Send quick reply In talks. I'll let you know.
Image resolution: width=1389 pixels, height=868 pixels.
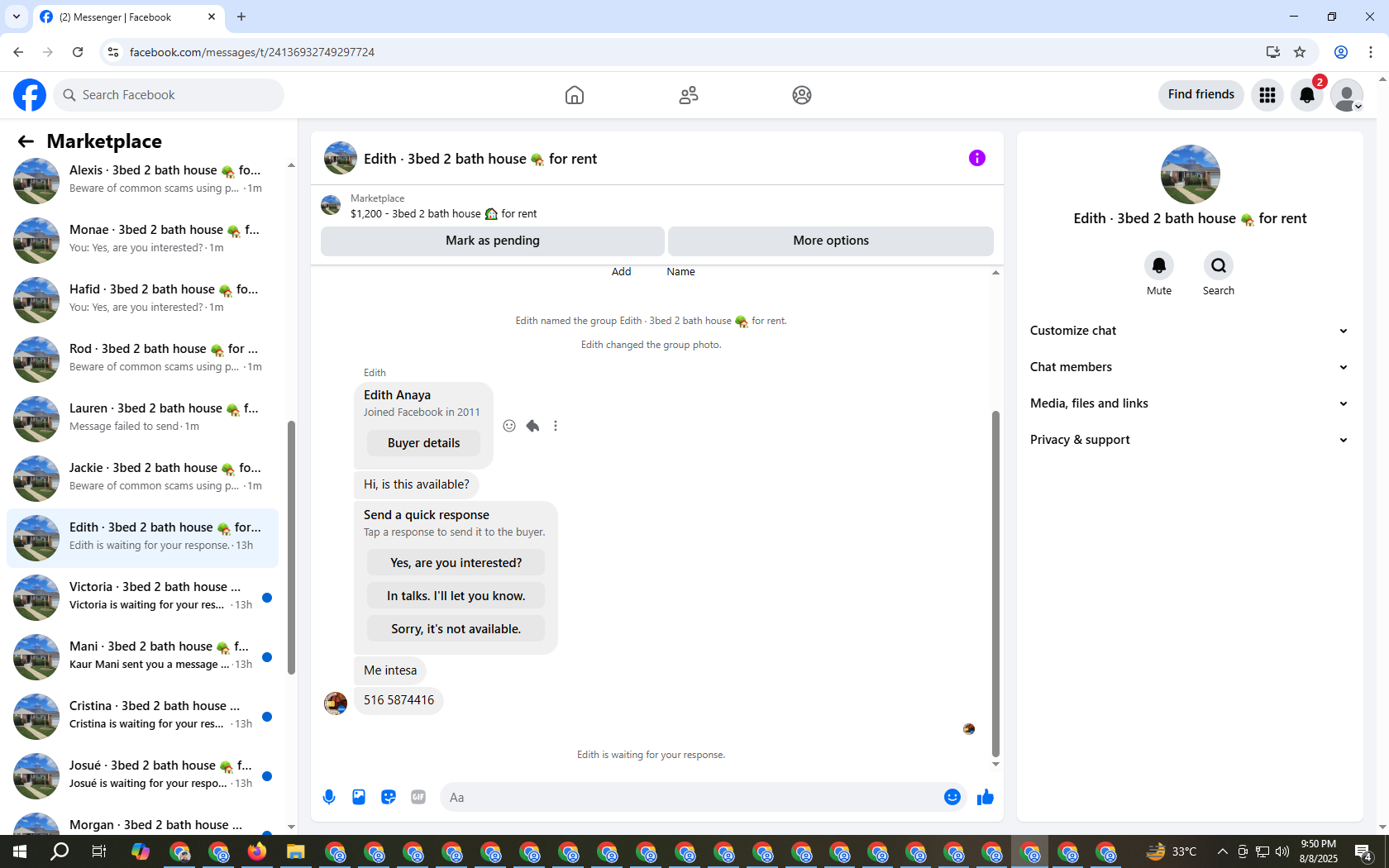456,595
